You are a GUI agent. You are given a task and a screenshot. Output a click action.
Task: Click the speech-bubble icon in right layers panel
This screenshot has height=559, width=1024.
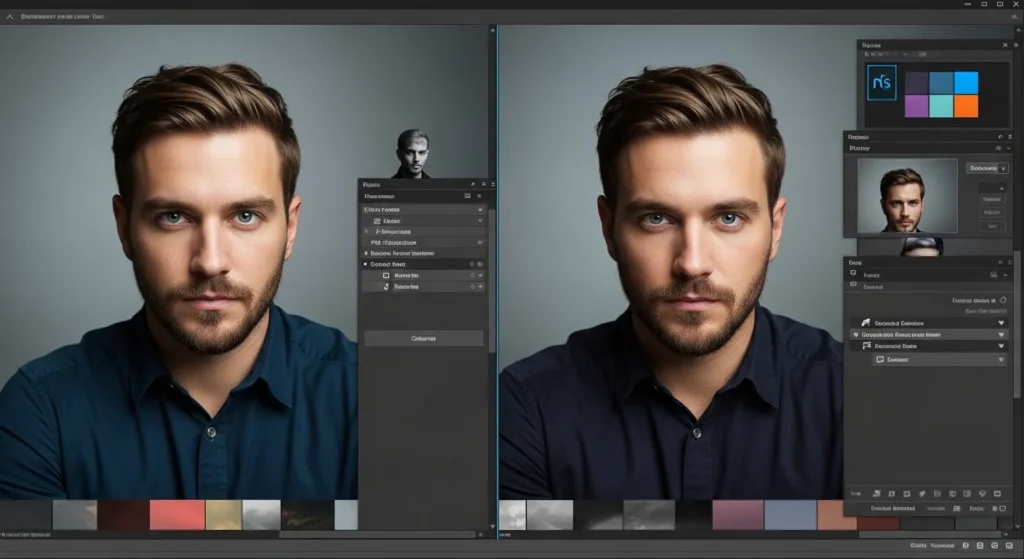(879, 359)
